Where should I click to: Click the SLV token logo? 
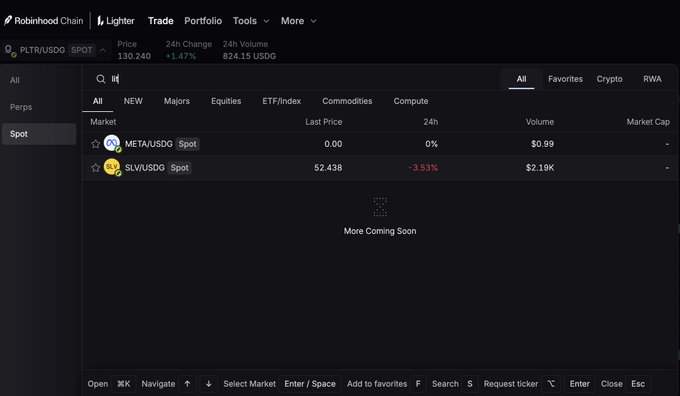click(112, 167)
